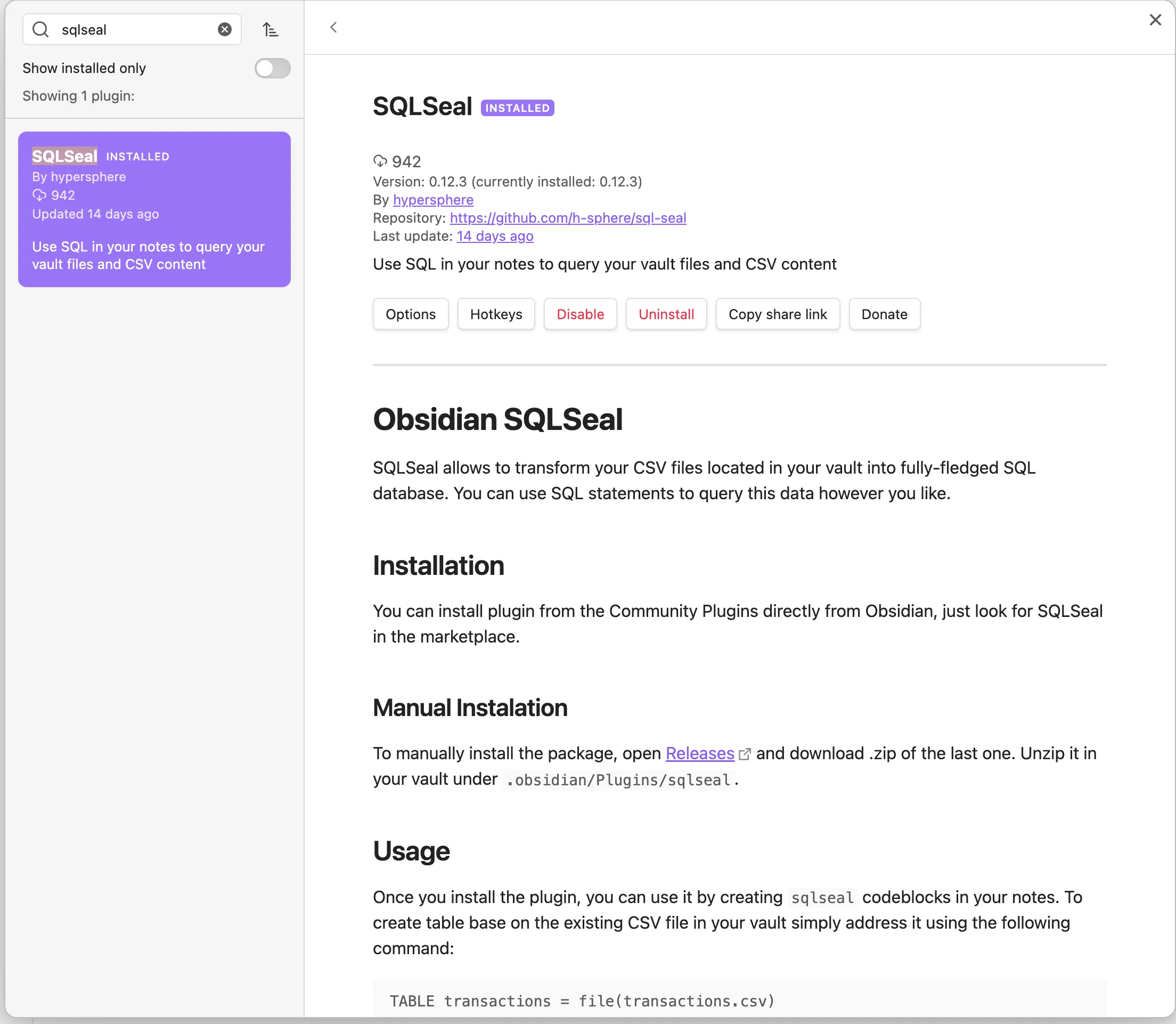The width and height of the screenshot is (1176, 1024).
Task: Clear the sqlseal search query
Action: (x=224, y=30)
